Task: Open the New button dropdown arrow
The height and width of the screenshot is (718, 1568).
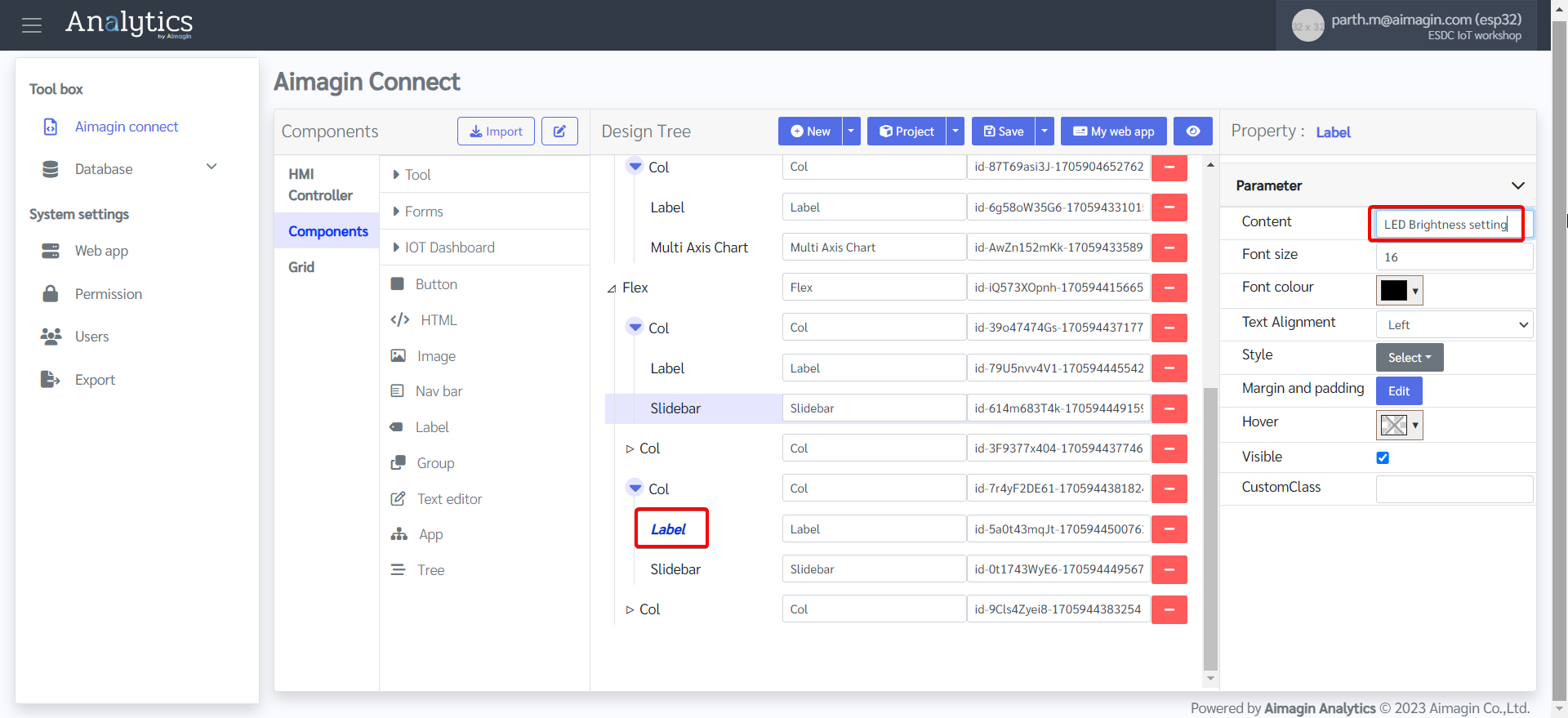Action: pos(851,132)
